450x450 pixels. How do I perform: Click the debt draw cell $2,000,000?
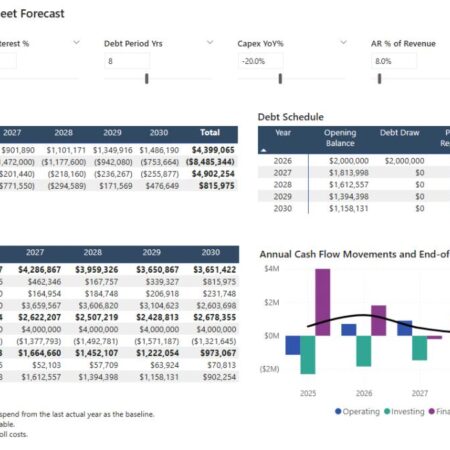coord(404,161)
